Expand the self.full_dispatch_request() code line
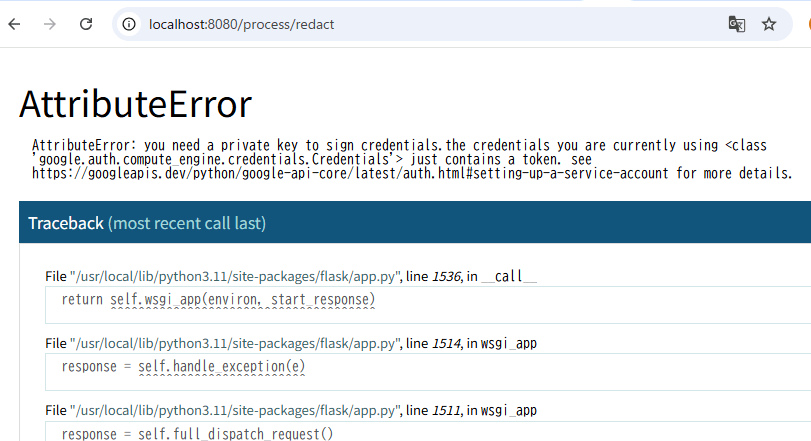The width and height of the screenshot is (811, 441). (x=197, y=433)
